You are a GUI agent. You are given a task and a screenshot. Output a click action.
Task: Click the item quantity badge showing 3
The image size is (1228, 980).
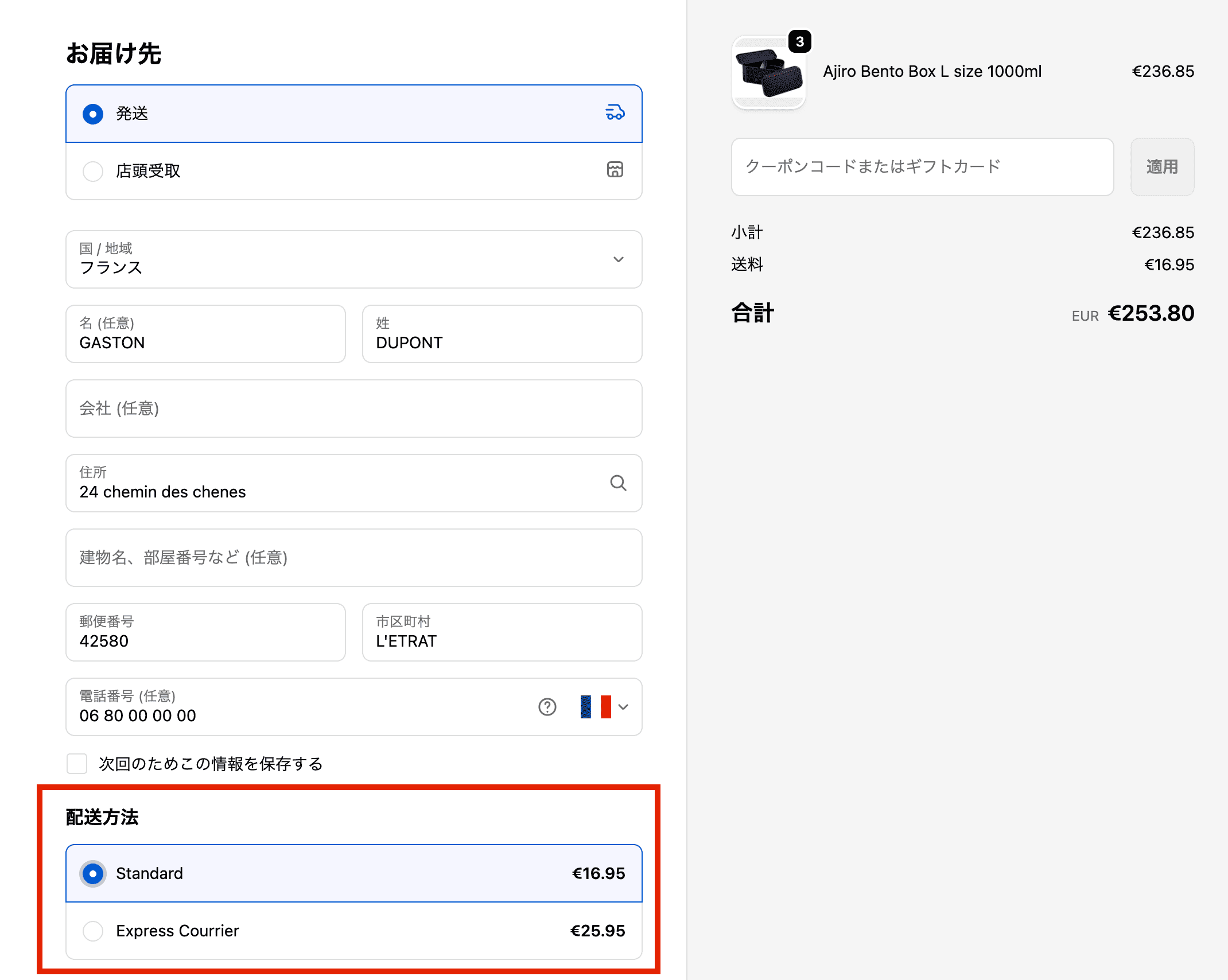tap(799, 40)
